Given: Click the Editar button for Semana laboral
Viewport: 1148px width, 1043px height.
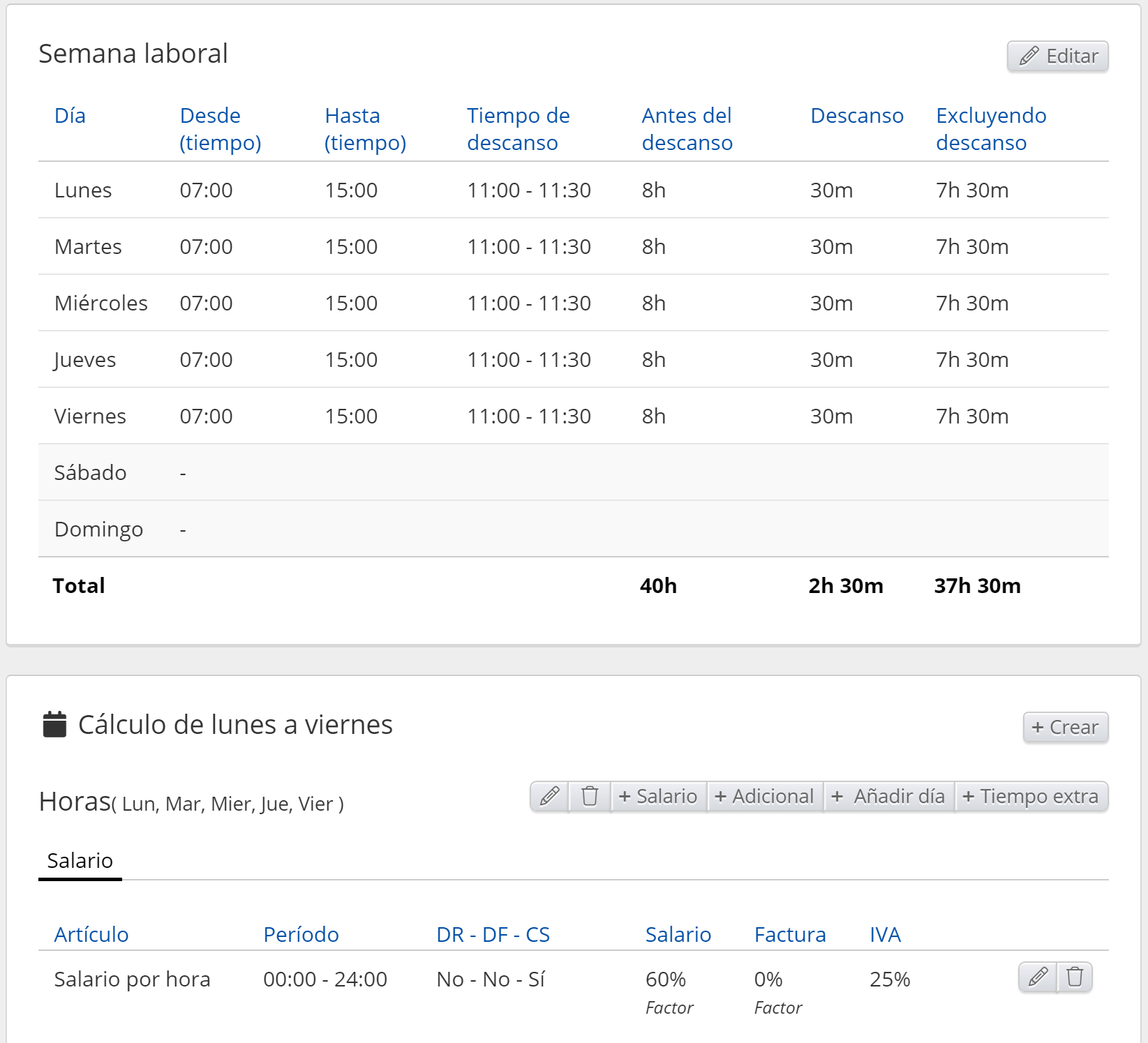Looking at the screenshot, I should coord(1057,56).
